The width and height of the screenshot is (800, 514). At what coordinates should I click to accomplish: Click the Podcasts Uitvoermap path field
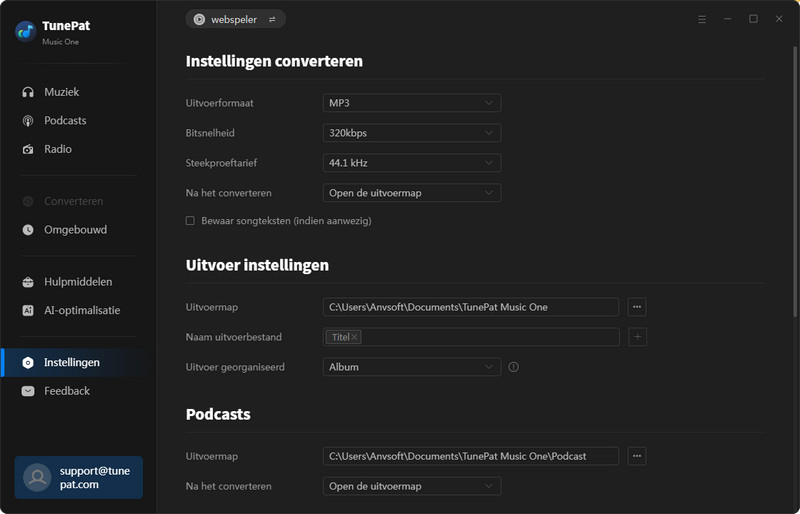tap(471, 456)
